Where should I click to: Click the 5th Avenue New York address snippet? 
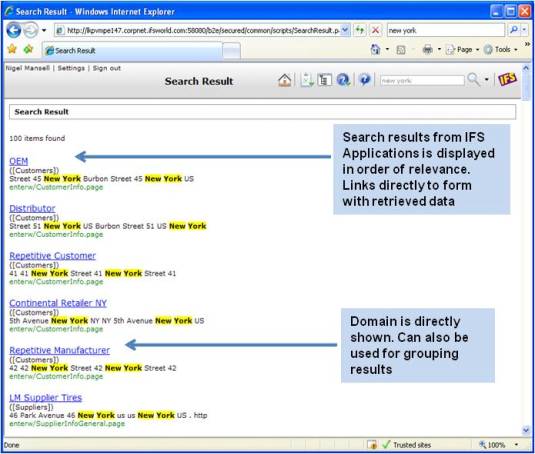tap(107, 321)
